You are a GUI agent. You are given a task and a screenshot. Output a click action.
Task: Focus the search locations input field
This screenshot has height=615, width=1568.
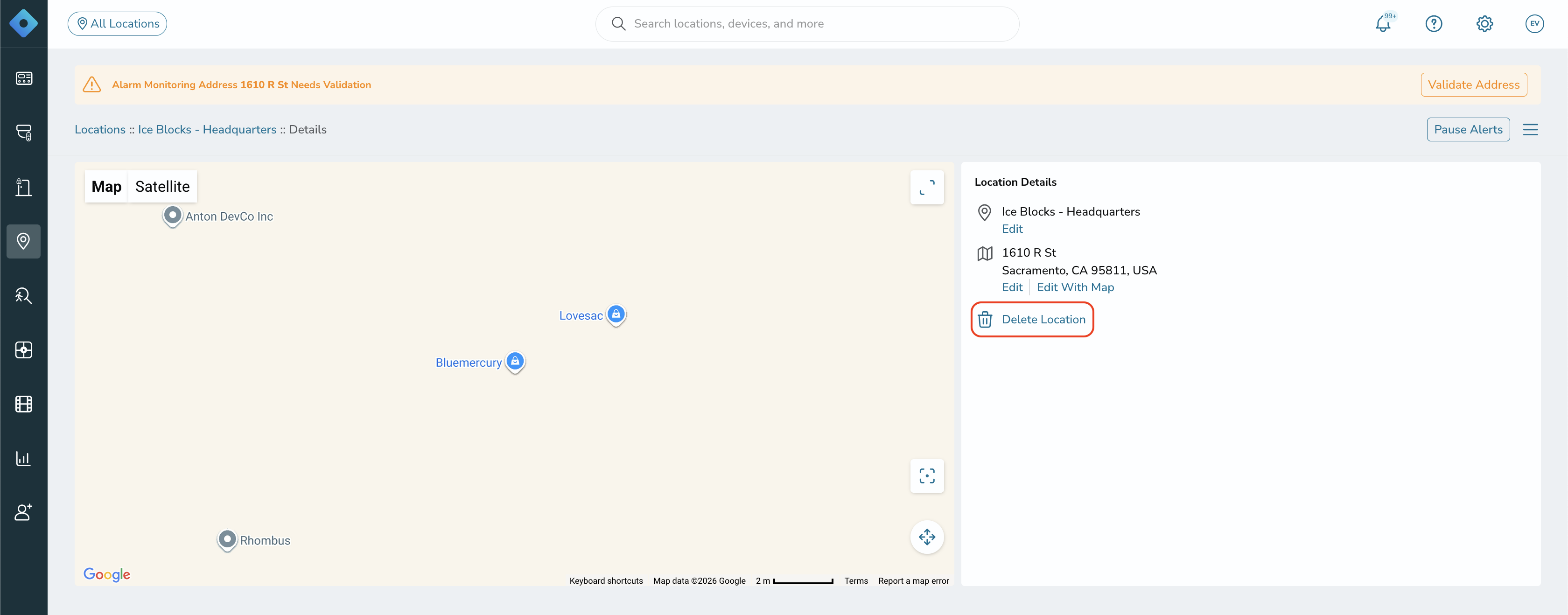point(807,24)
